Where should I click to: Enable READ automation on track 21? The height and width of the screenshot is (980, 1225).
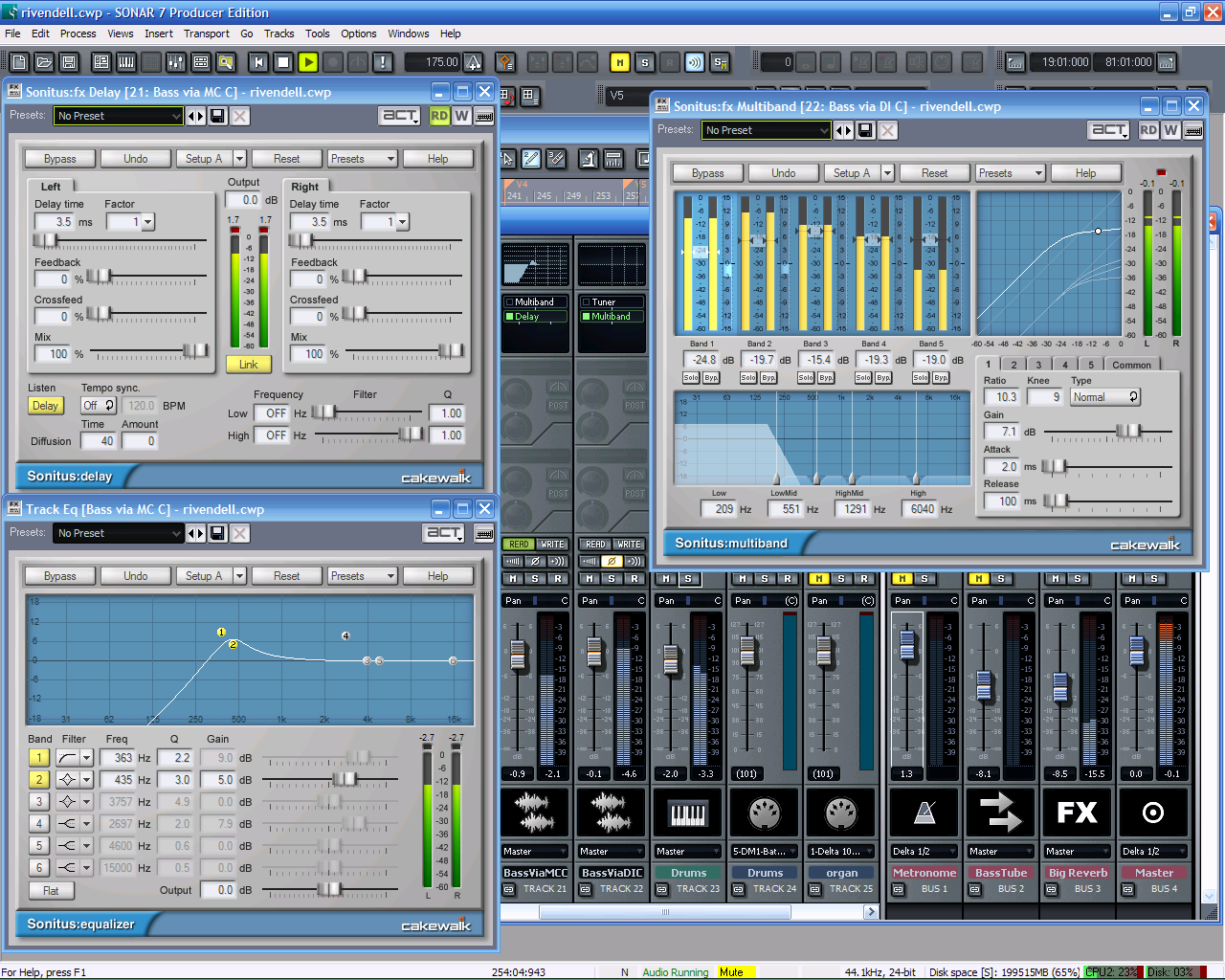point(519,545)
